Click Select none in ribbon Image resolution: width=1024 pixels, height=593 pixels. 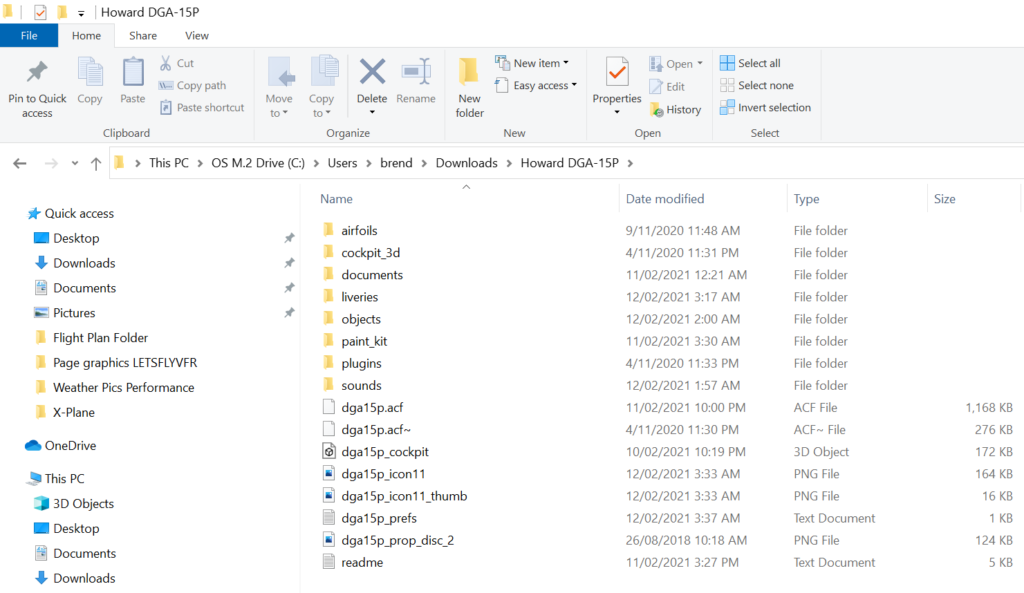(756, 86)
